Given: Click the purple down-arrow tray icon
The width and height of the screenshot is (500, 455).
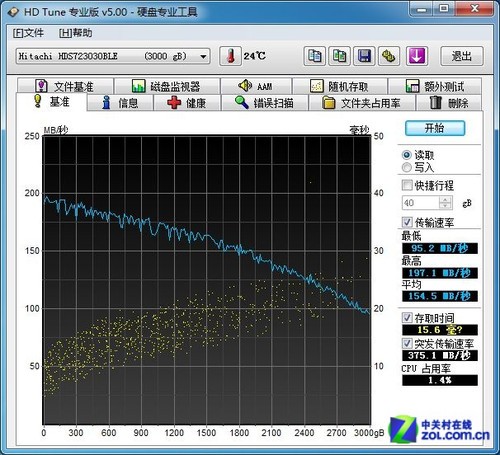Looking at the screenshot, I should (x=417, y=56).
